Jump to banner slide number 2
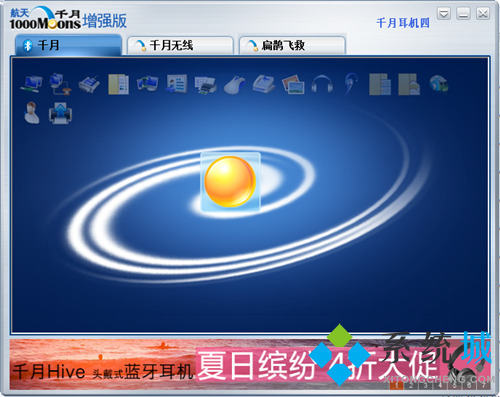This screenshot has height=397, width=500. [411, 385]
